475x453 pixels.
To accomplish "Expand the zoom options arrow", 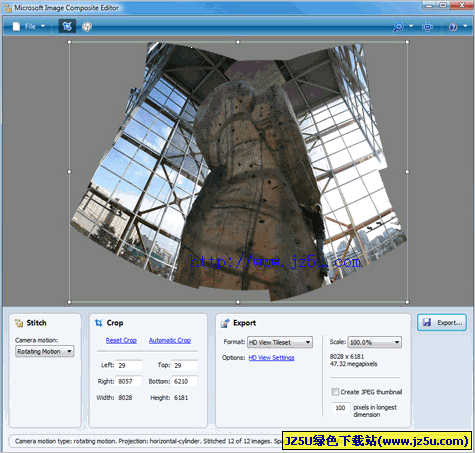I will click(411, 26).
